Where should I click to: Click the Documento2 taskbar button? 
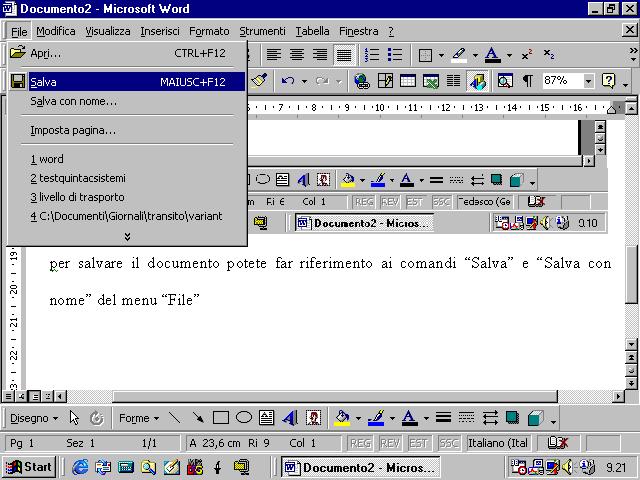tap(360, 467)
